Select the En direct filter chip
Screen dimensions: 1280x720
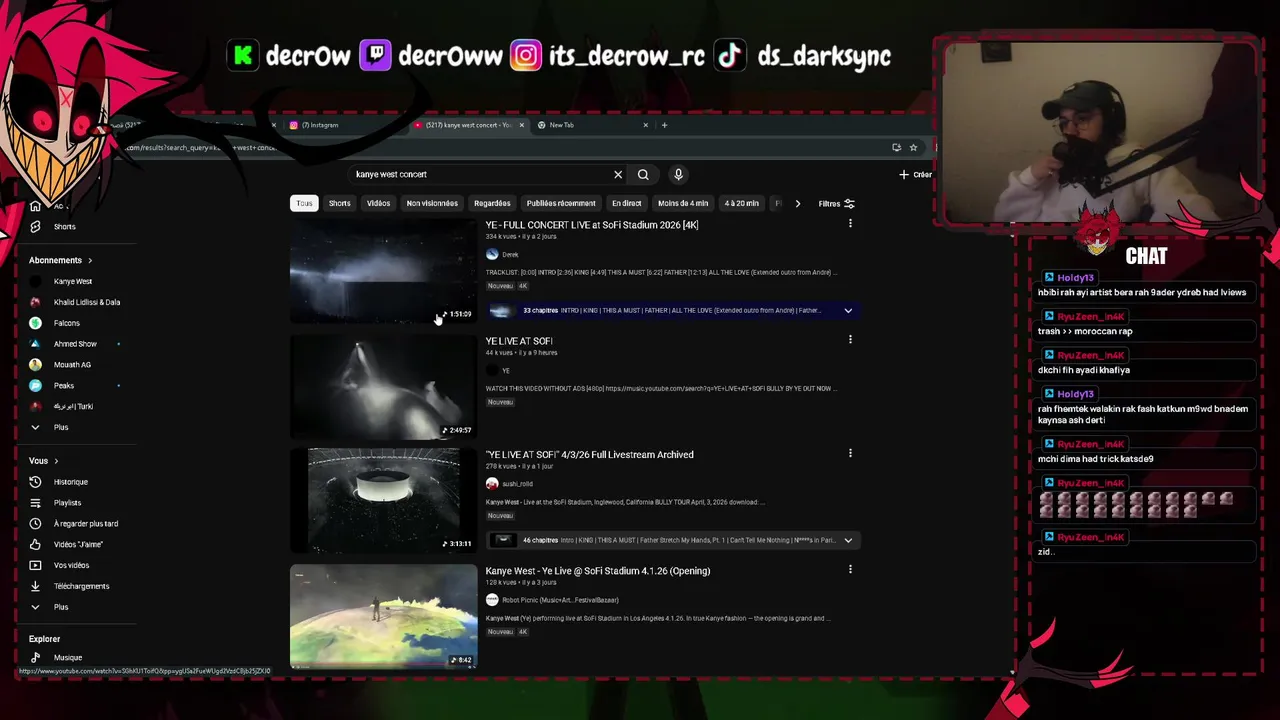[626, 203]
